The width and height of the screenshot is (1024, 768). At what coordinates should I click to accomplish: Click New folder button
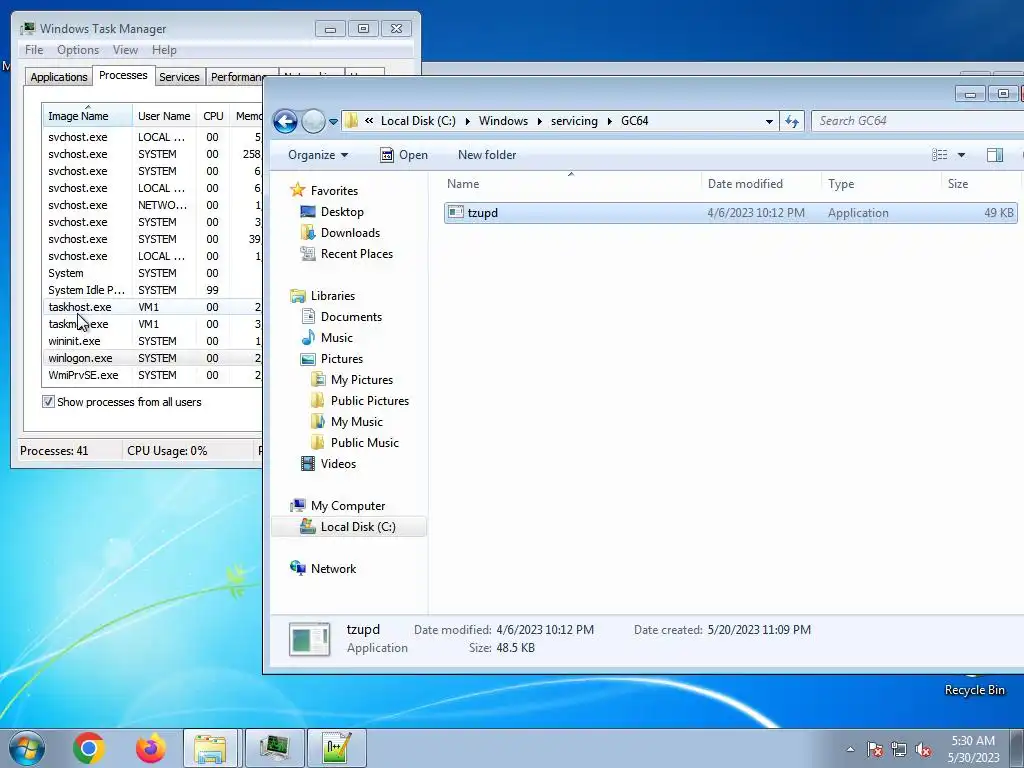click(x=487, y=155)
